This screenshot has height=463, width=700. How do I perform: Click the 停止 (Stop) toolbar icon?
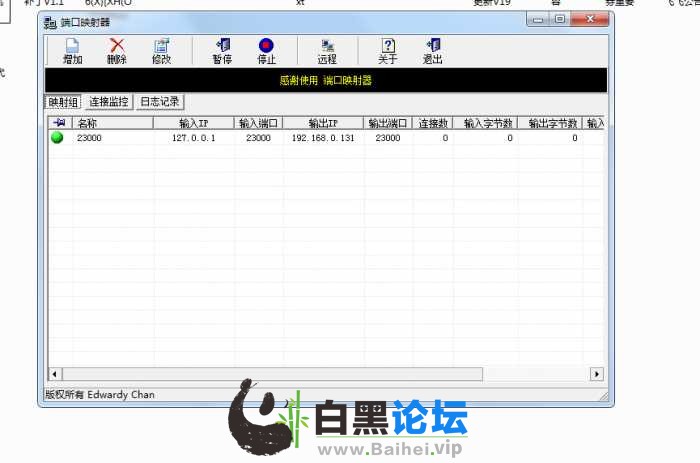266,46
